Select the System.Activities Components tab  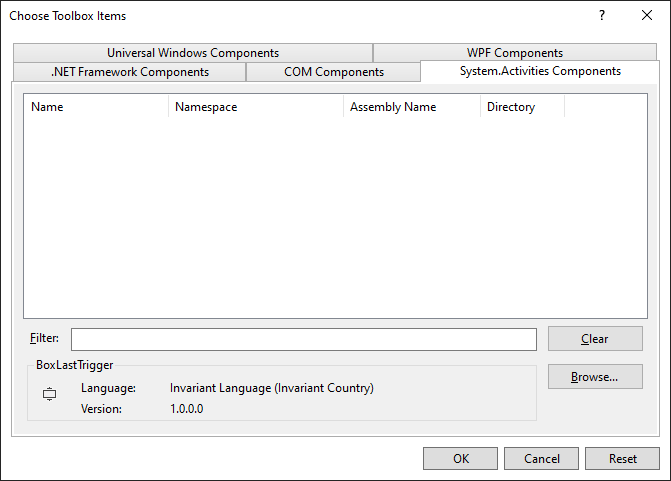(x=540, y=71)
